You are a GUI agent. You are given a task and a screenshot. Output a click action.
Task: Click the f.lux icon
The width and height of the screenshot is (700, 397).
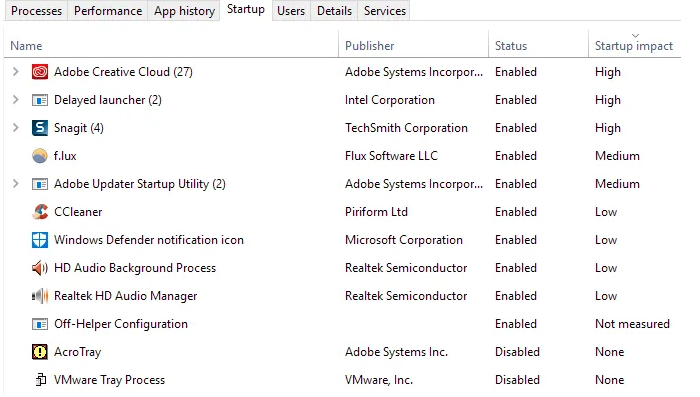(40, 156)
